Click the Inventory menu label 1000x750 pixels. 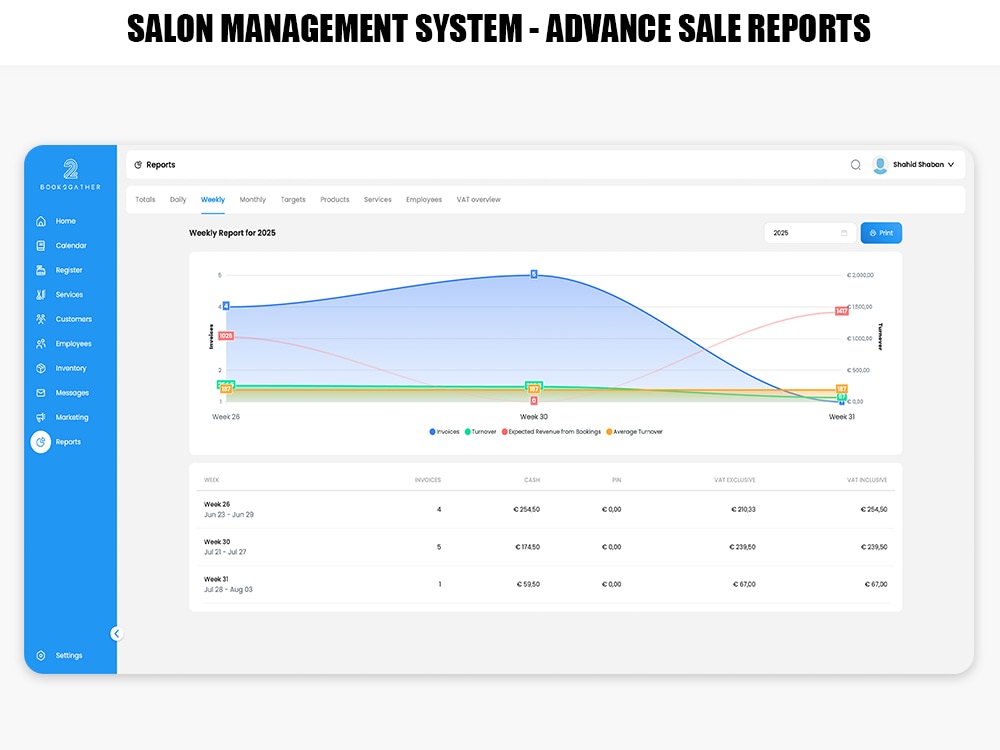(x=71, y=369)
